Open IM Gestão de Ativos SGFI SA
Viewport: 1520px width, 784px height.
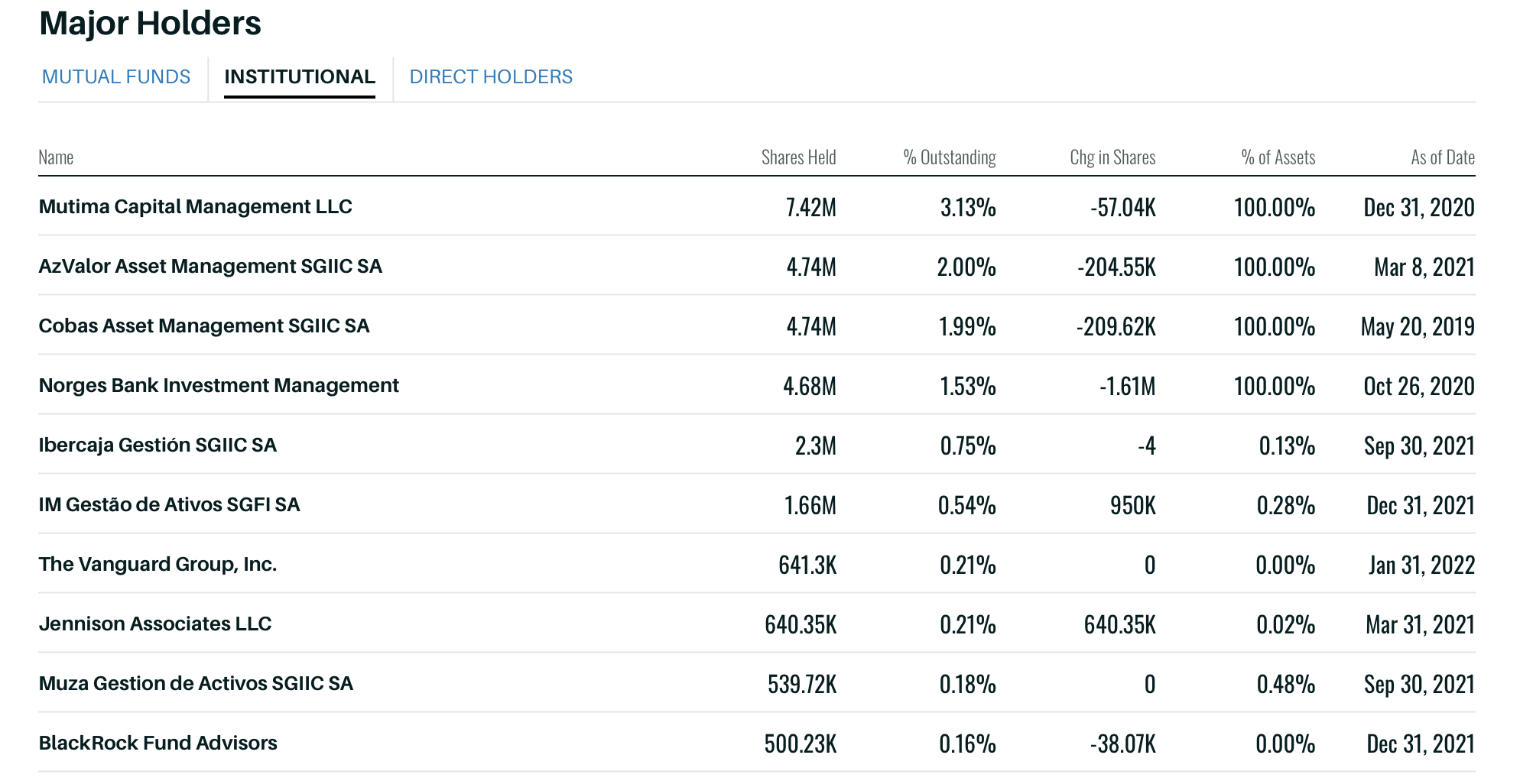tap(169, 505)
